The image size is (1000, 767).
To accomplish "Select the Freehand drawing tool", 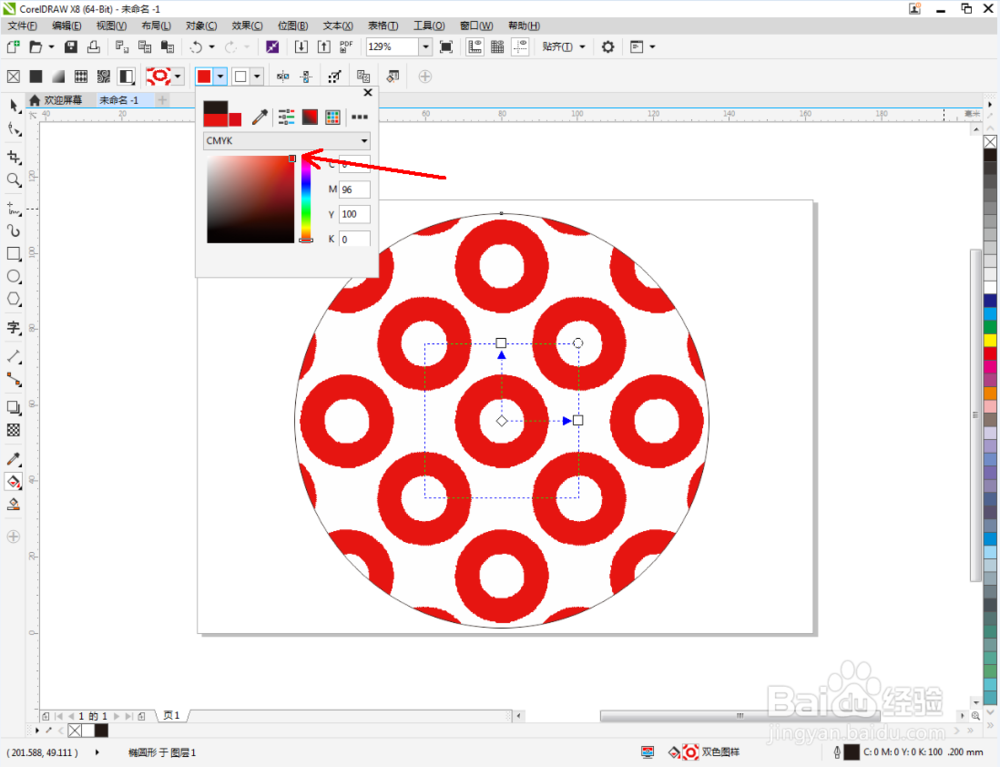I will 14,208.
